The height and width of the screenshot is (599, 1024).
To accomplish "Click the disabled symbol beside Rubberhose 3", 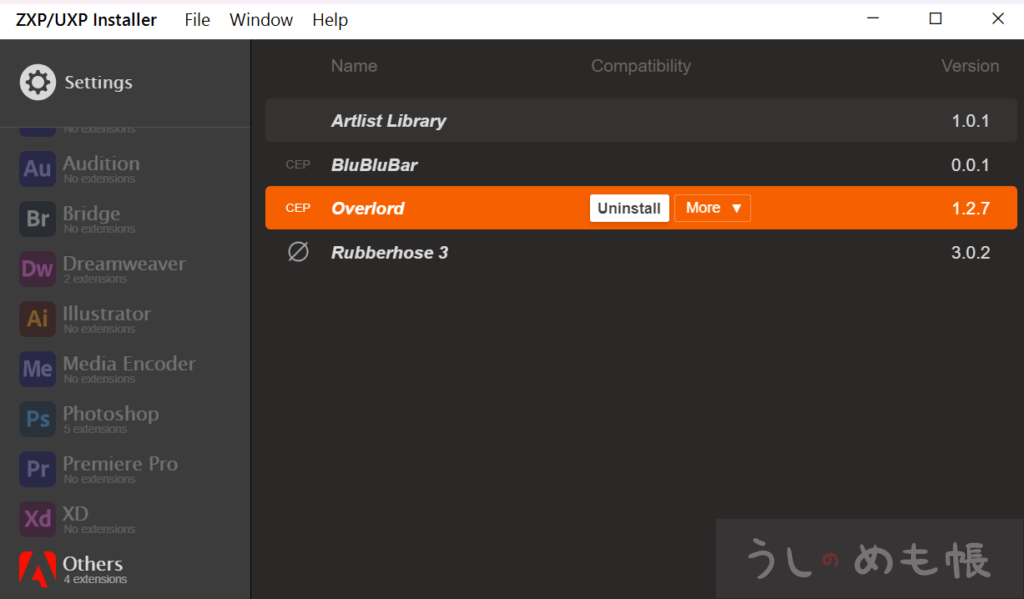I will [x=298, y=253].
